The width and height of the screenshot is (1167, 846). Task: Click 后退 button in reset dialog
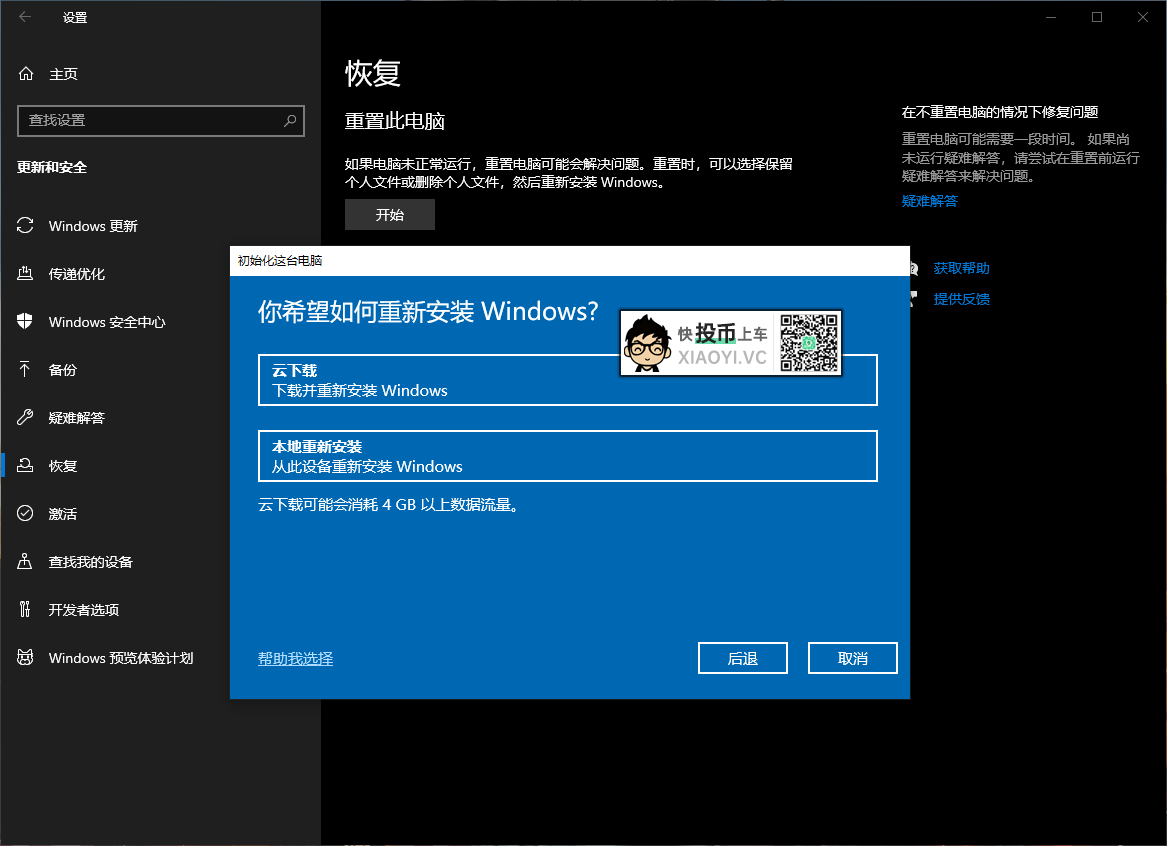click(742, 658)
